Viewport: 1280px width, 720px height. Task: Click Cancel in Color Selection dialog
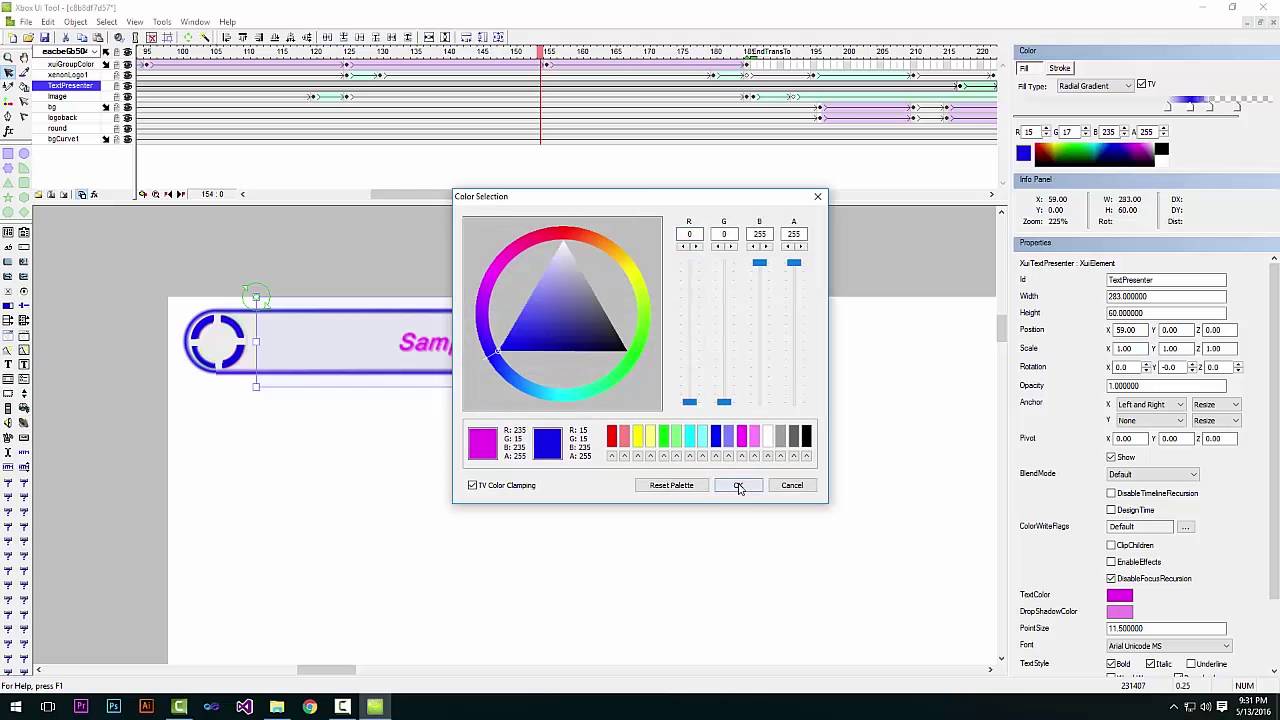792,485
